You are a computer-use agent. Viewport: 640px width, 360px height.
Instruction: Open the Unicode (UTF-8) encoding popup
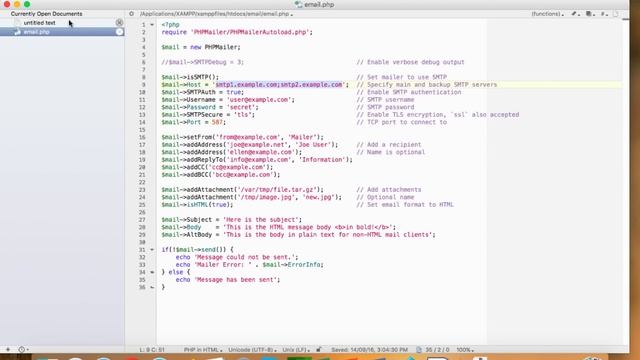click(x=252, y=350)
